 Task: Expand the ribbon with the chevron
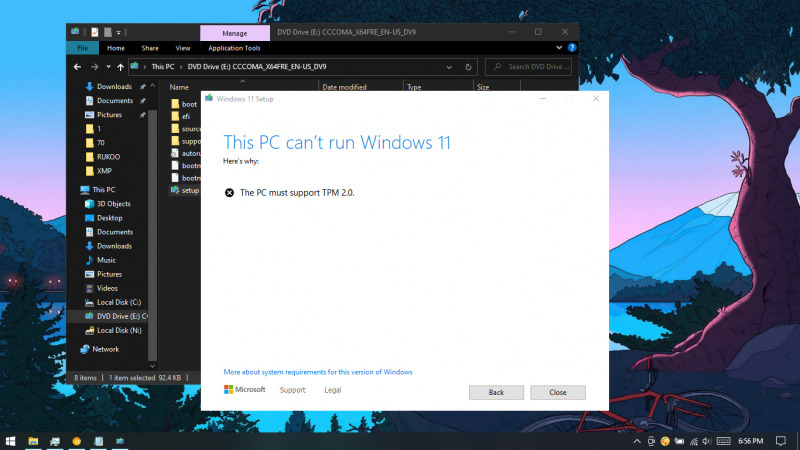pyautogui.click(x=559, y=47)
